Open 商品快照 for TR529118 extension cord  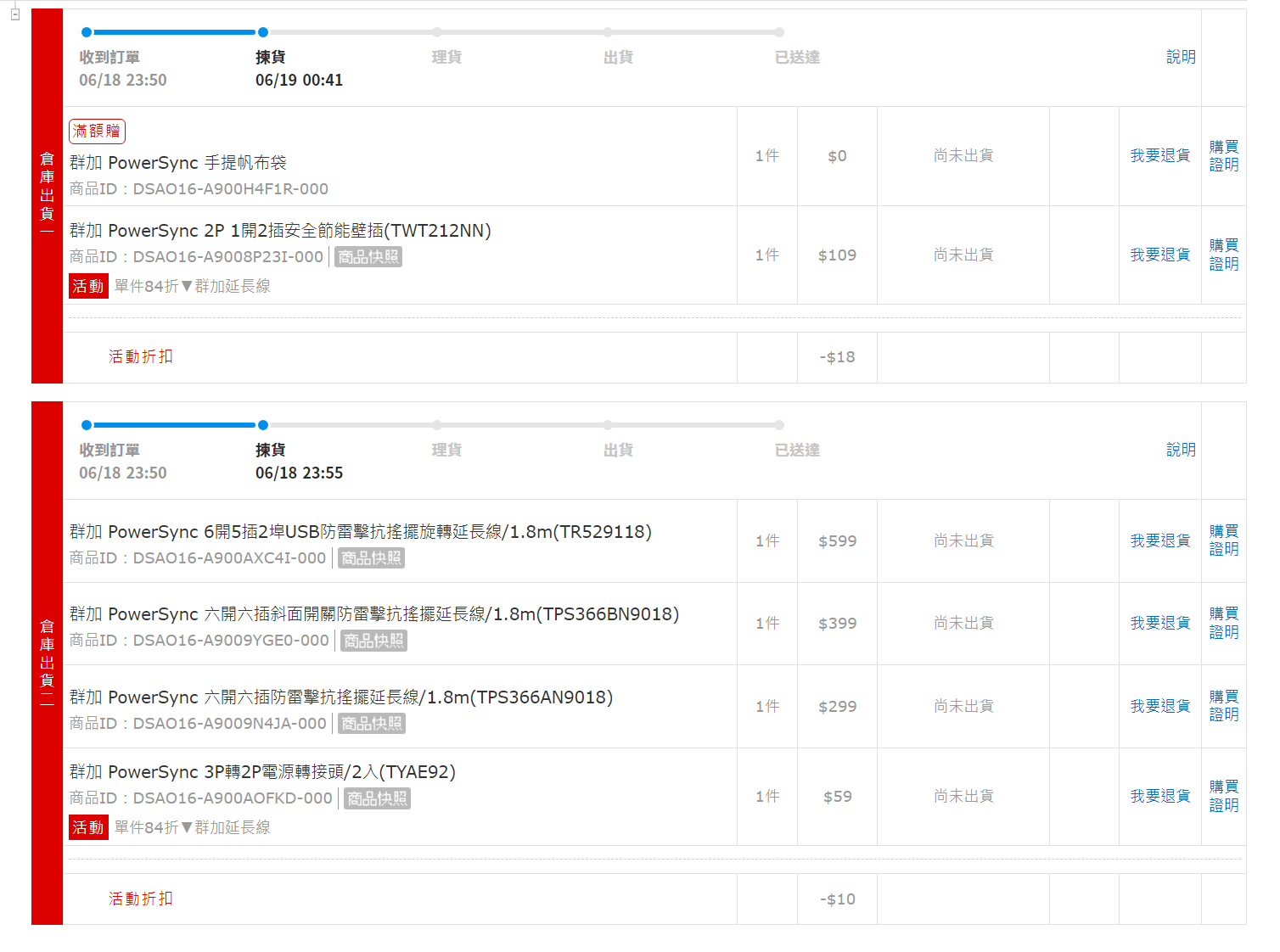coord(371,558)
